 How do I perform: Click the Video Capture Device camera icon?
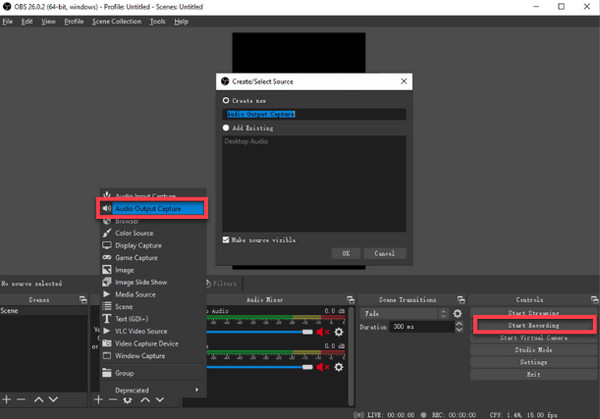(x=107, y=343)
